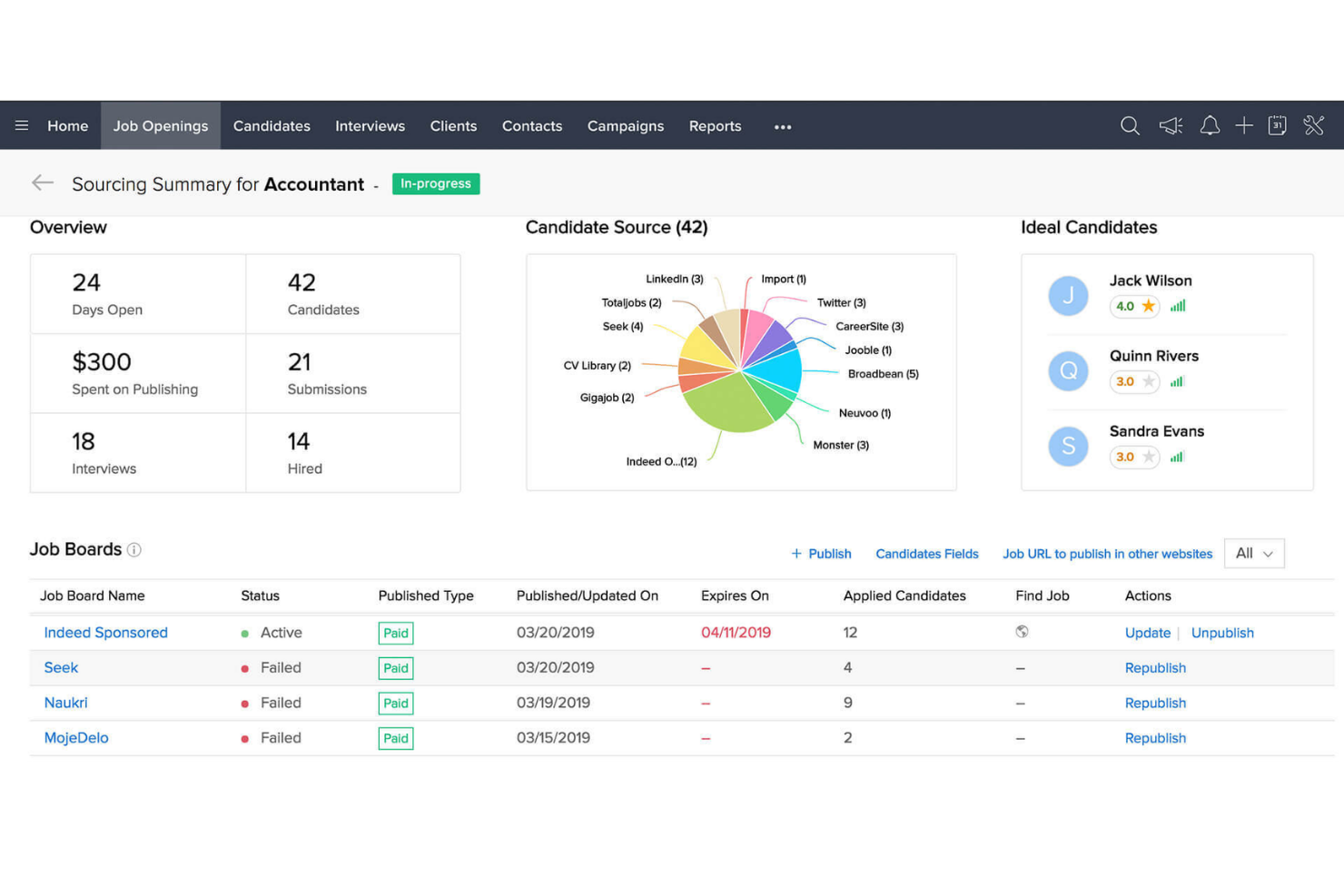
Task: Click the plus quick-add icon
Action: pyautogui.click(x=1244, y=125)
